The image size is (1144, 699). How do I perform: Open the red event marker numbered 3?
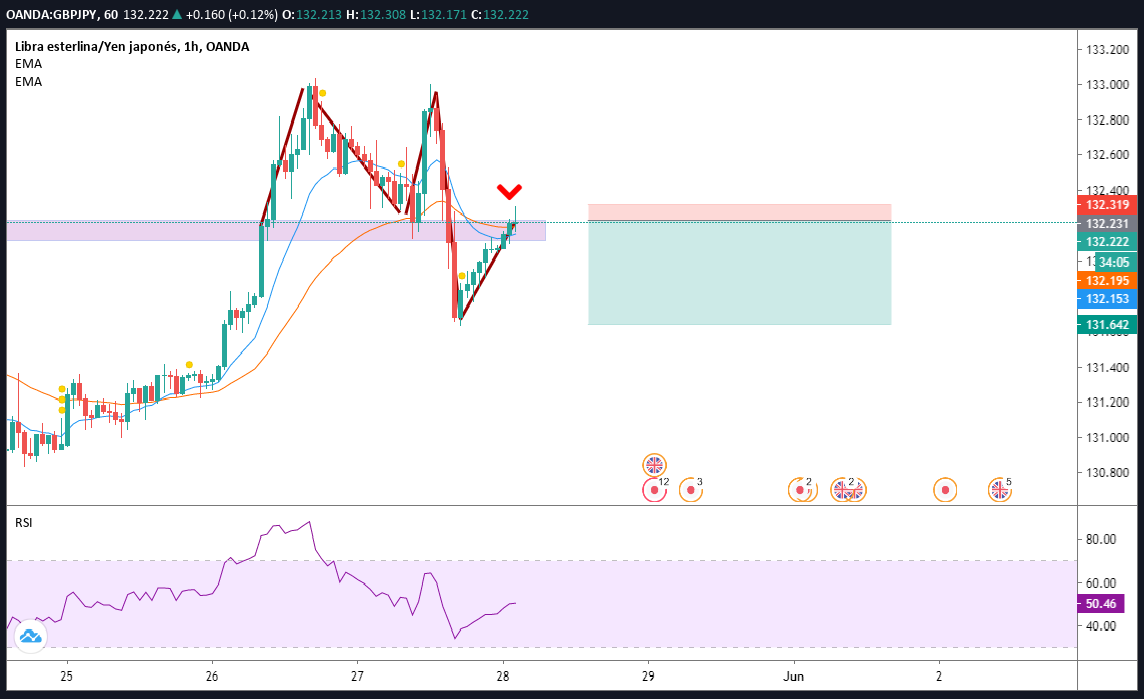[x=690, y=490]
